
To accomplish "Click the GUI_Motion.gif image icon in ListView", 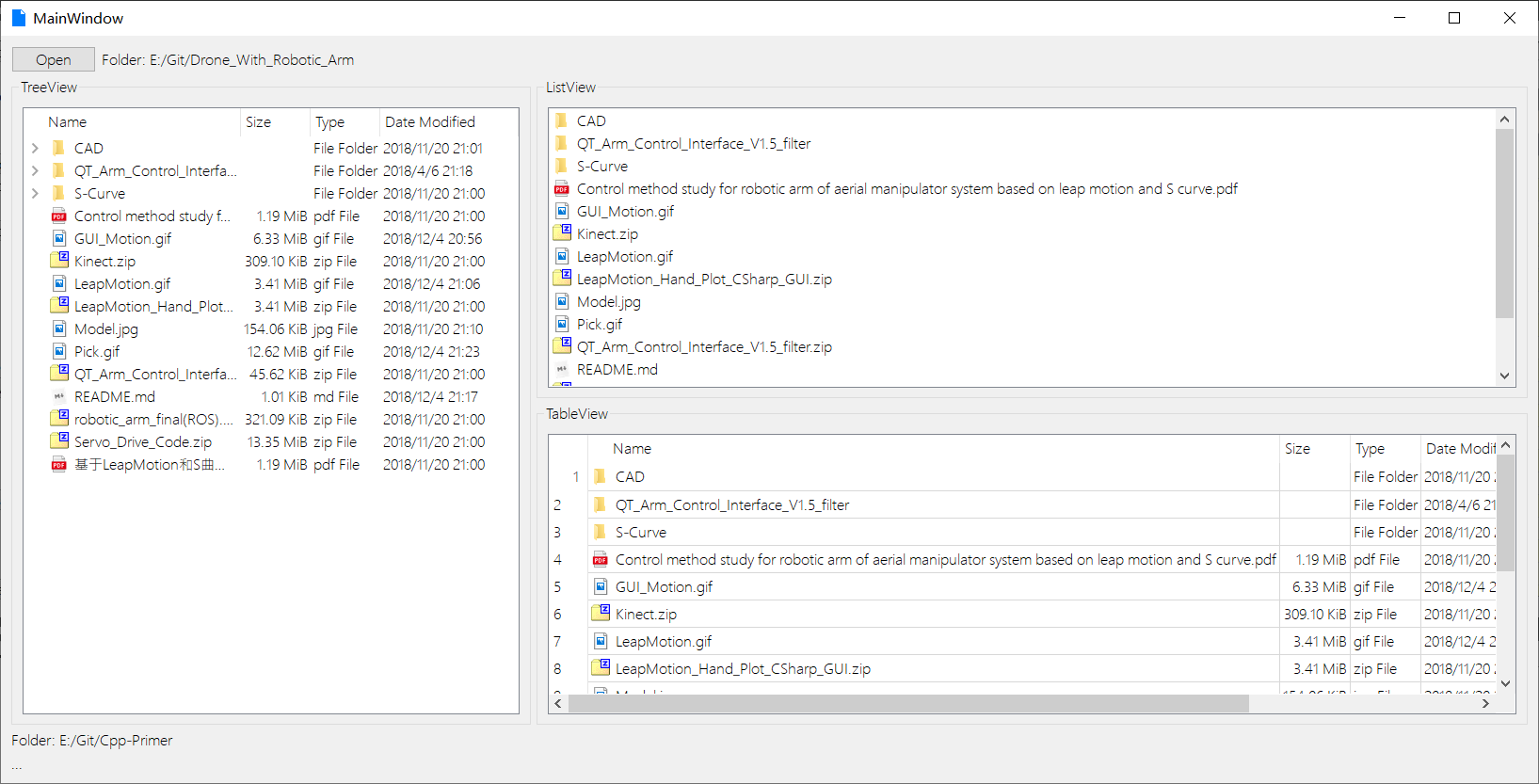I will [x=562, y=212].
